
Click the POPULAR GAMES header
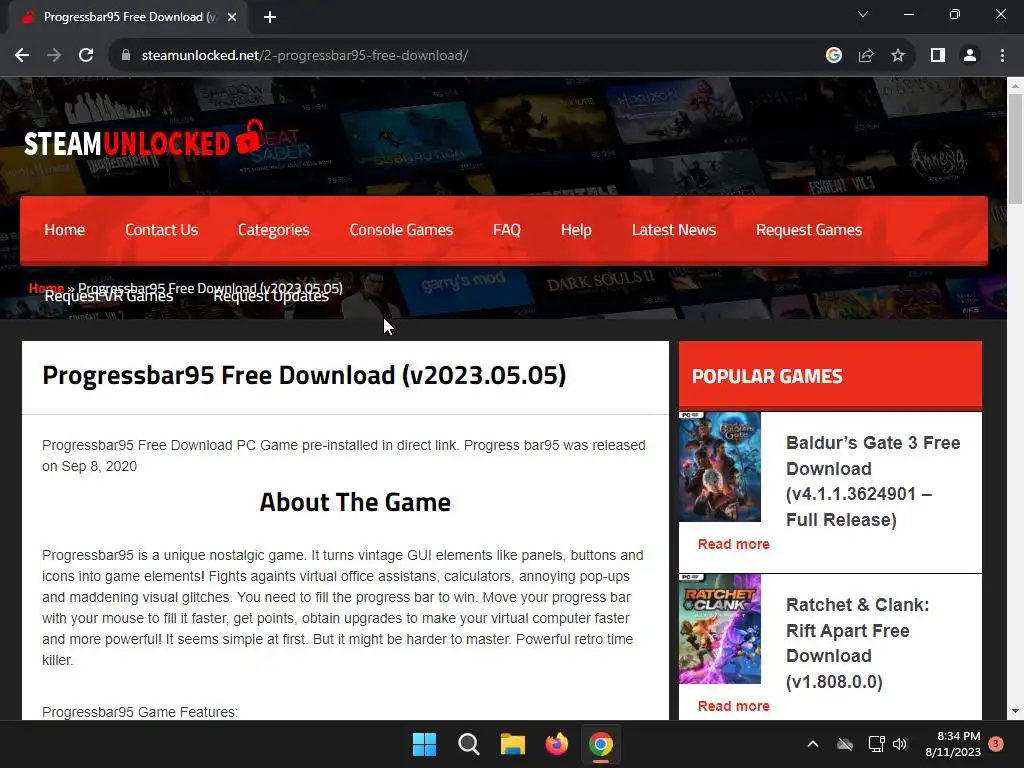point(767,376)
